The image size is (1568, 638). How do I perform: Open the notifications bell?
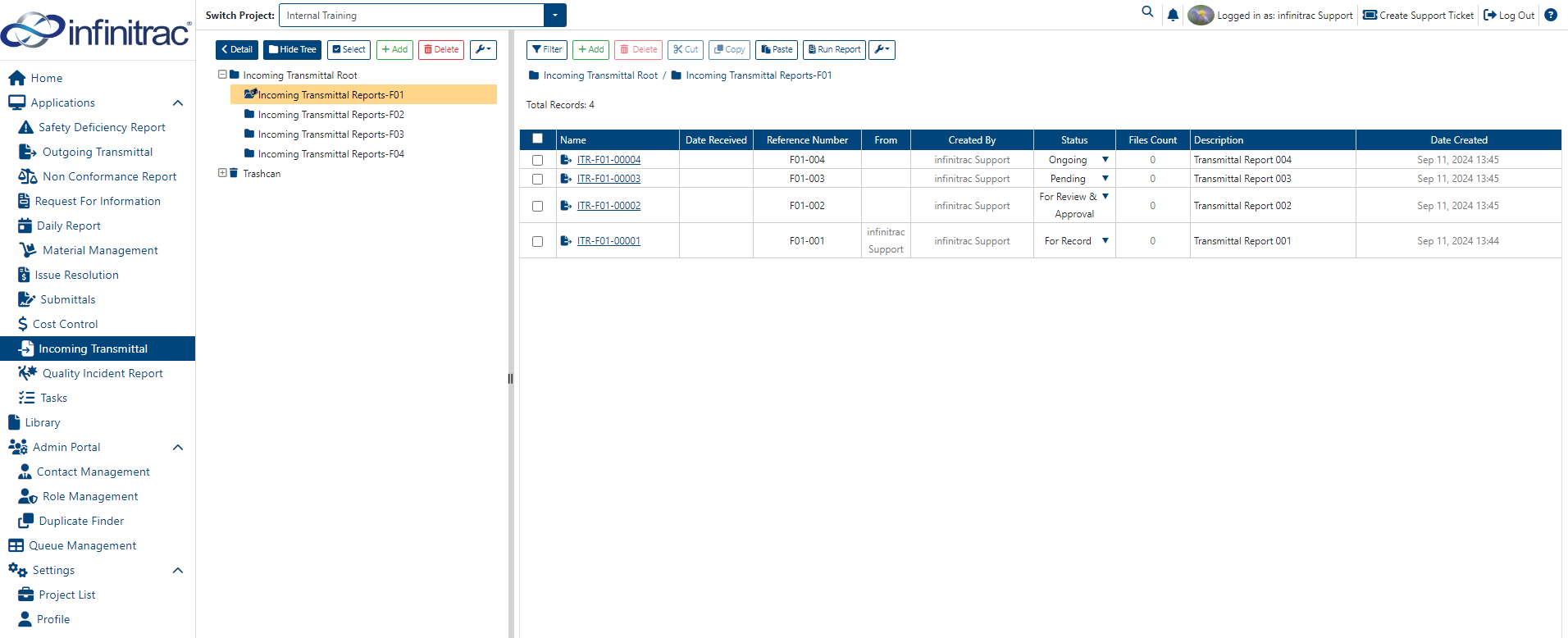click(1173, 15)
